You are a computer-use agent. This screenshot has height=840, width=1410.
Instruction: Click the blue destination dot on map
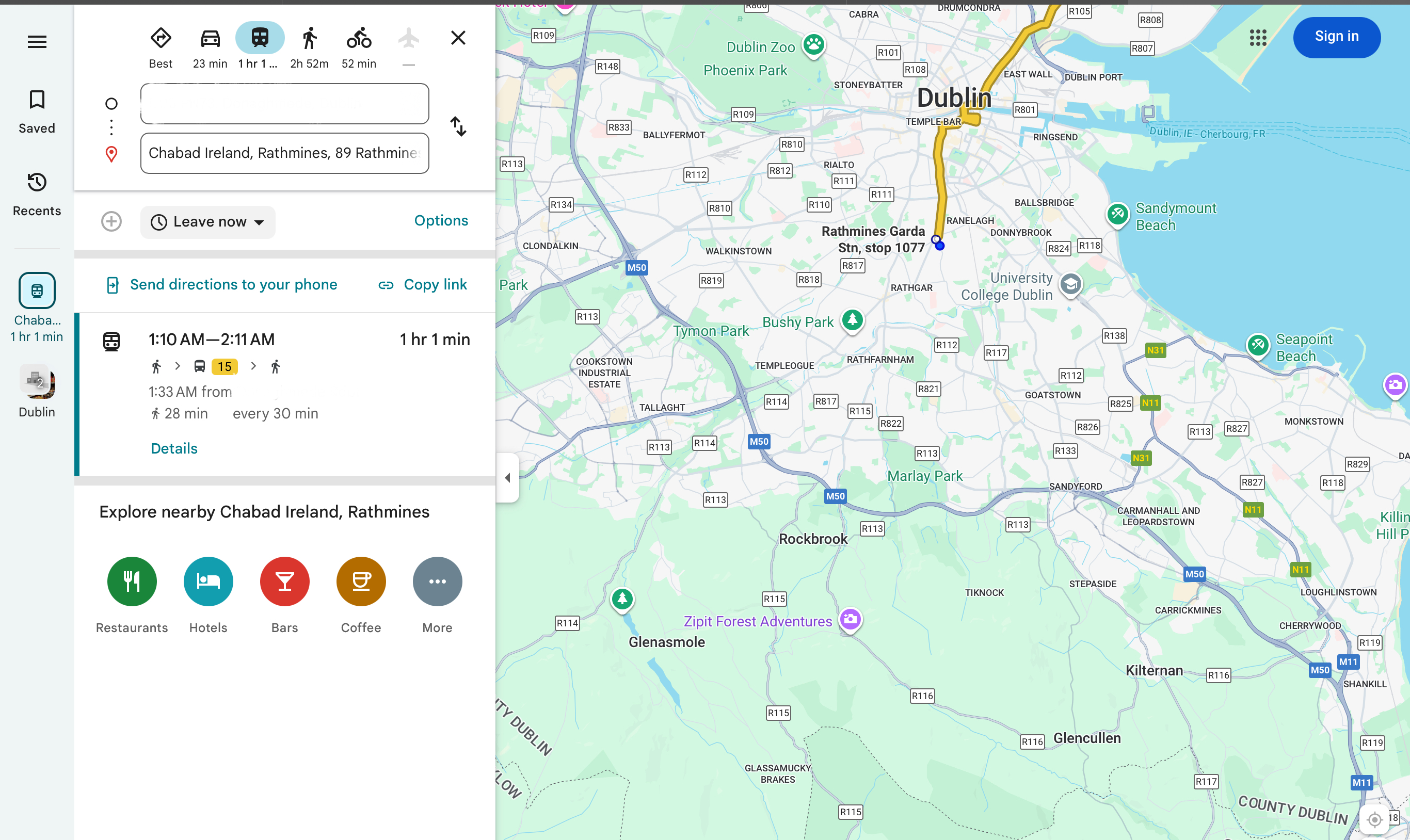pyautogui.click(x=940, y=246)
